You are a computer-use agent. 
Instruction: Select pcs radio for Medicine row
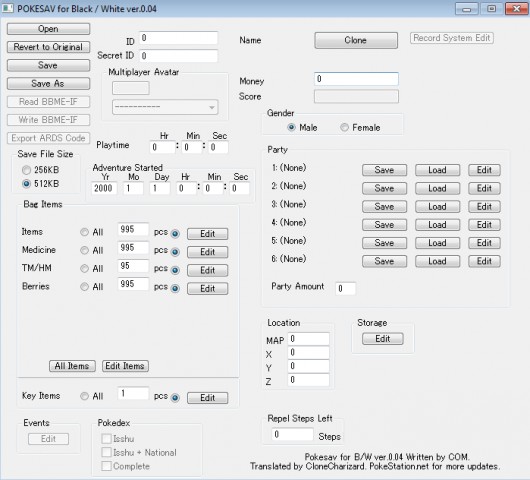point(175,252)
